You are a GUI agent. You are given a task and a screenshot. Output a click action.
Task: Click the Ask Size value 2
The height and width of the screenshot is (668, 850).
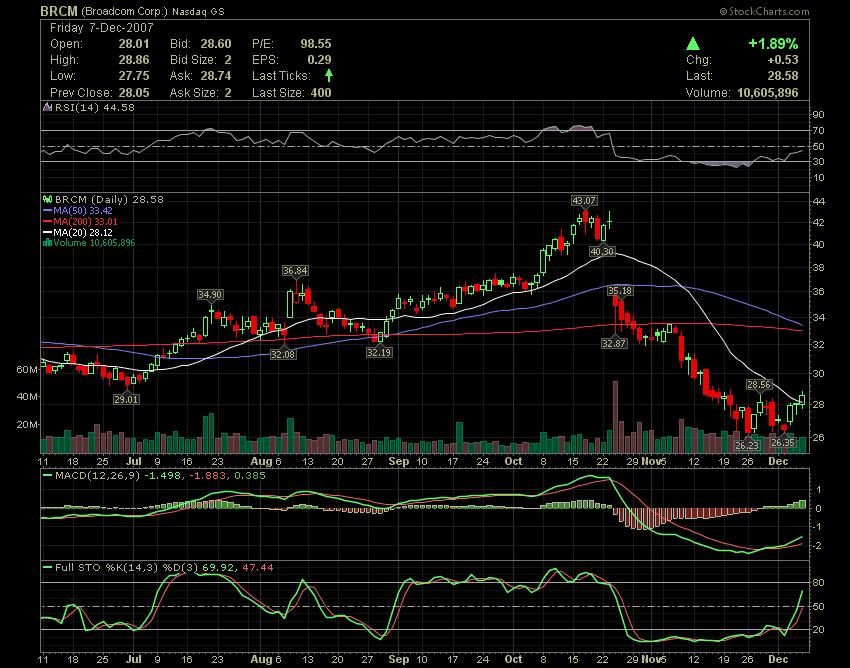point(228,93)
